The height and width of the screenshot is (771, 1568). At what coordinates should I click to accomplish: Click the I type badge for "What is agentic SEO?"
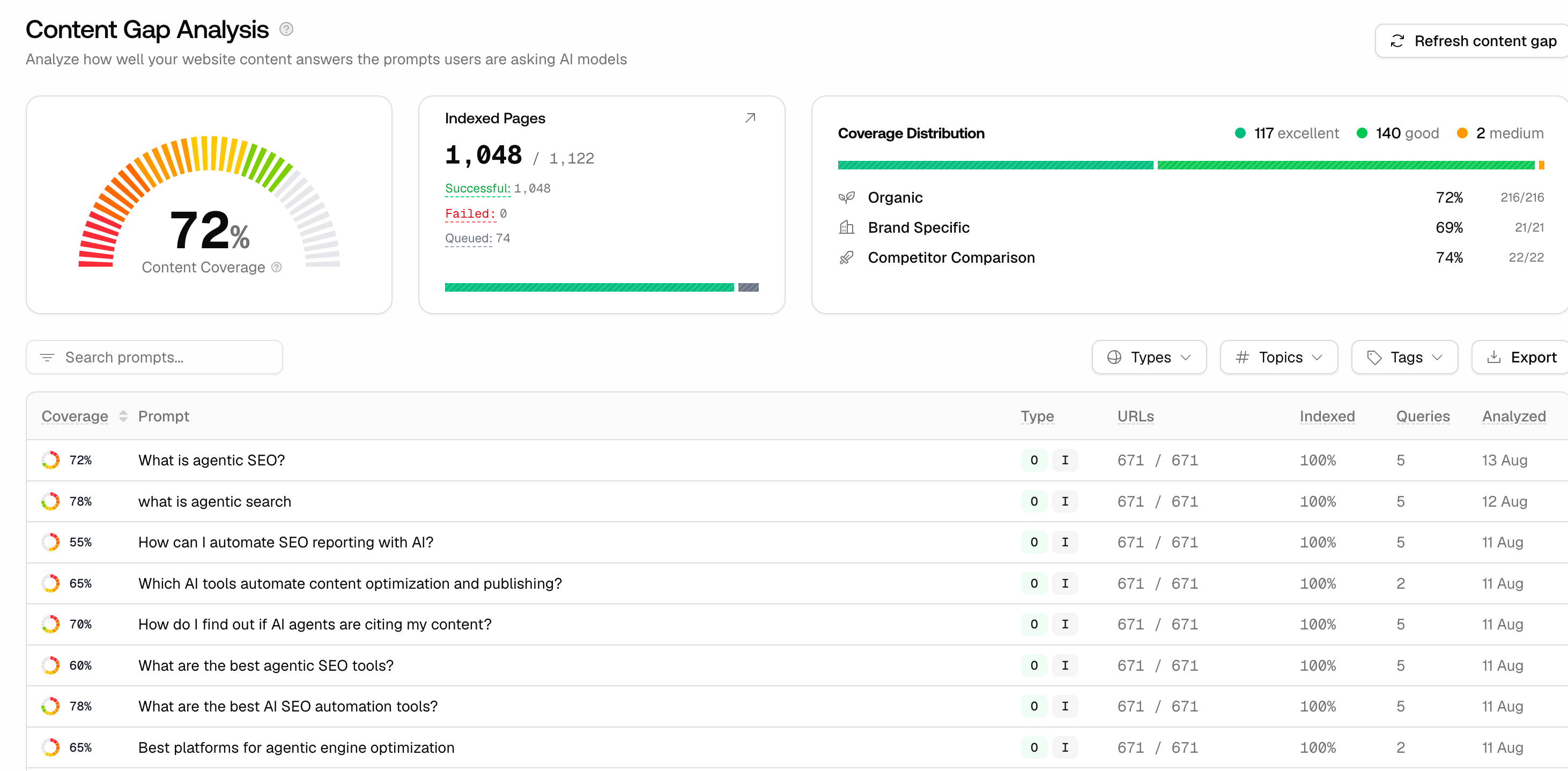pyautogui.click(x=1065, y=460)
